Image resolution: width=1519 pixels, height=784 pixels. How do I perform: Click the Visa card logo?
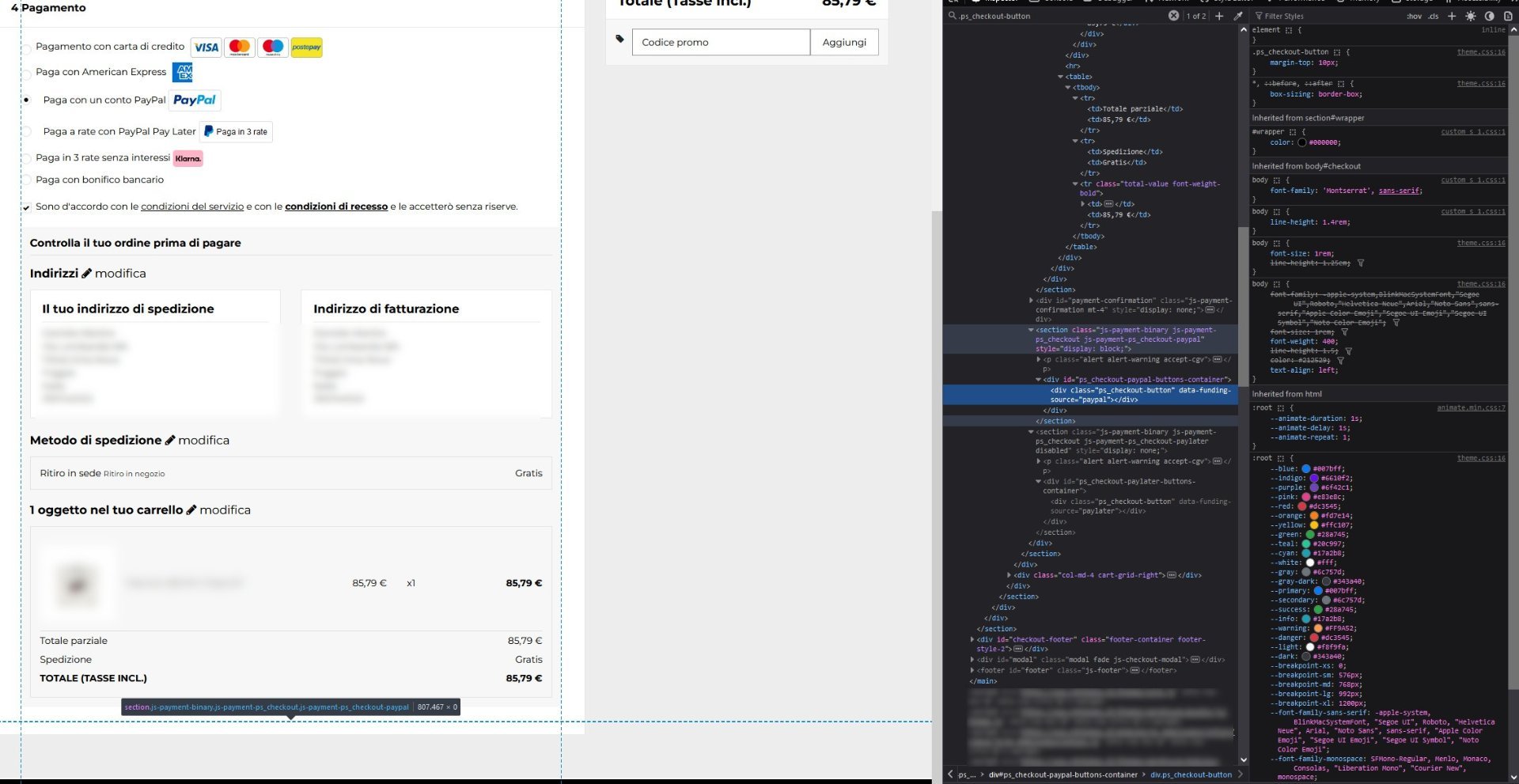click(206, 47)
